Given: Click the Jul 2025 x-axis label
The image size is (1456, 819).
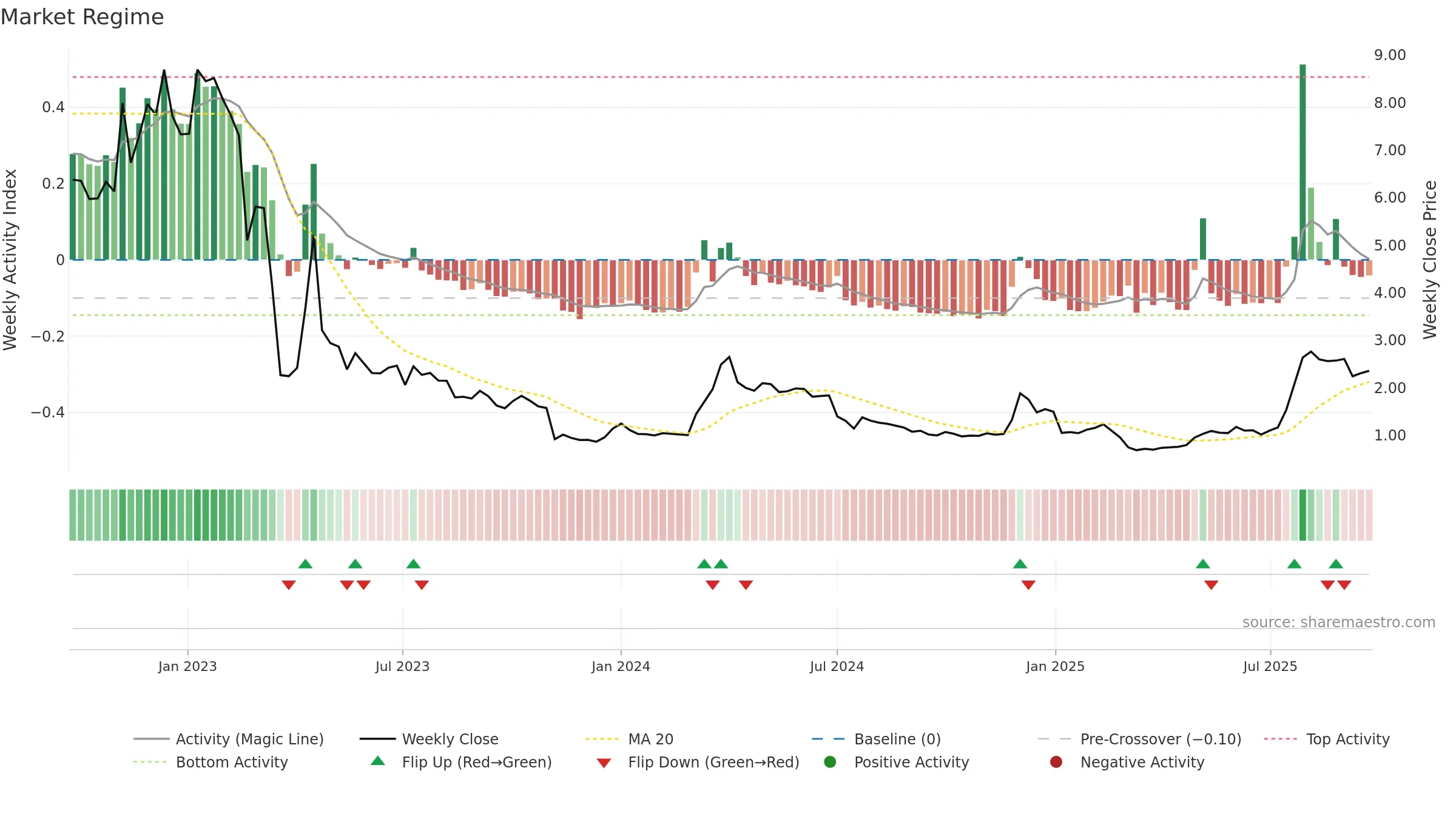Looking at the screenshot, I should coord(1270,666).
